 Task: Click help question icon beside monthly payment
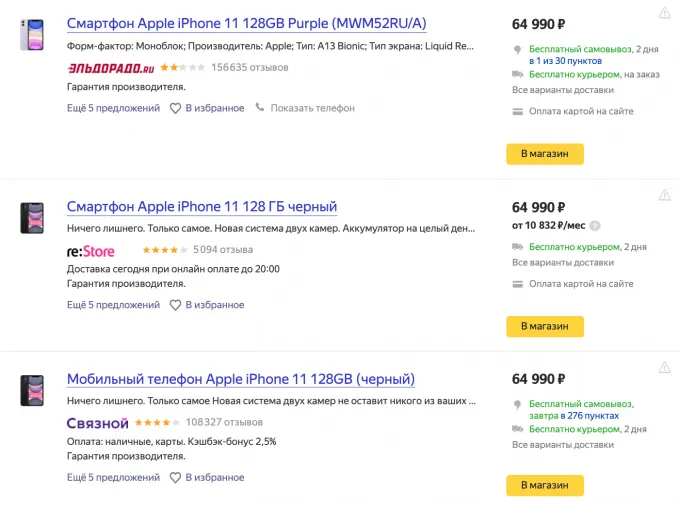click(595, 226)
